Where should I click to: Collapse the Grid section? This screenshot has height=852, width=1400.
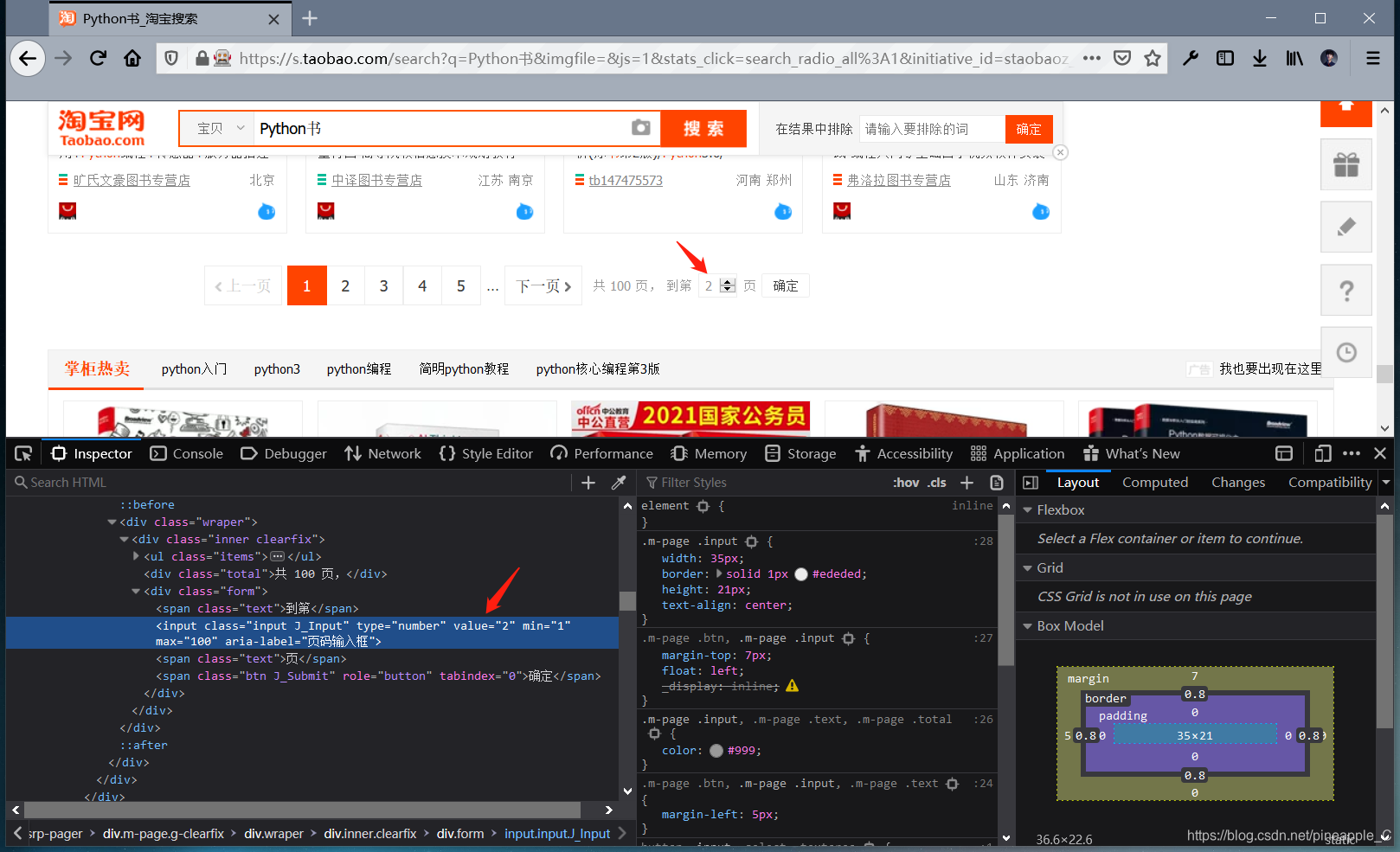click(1028, 568)
